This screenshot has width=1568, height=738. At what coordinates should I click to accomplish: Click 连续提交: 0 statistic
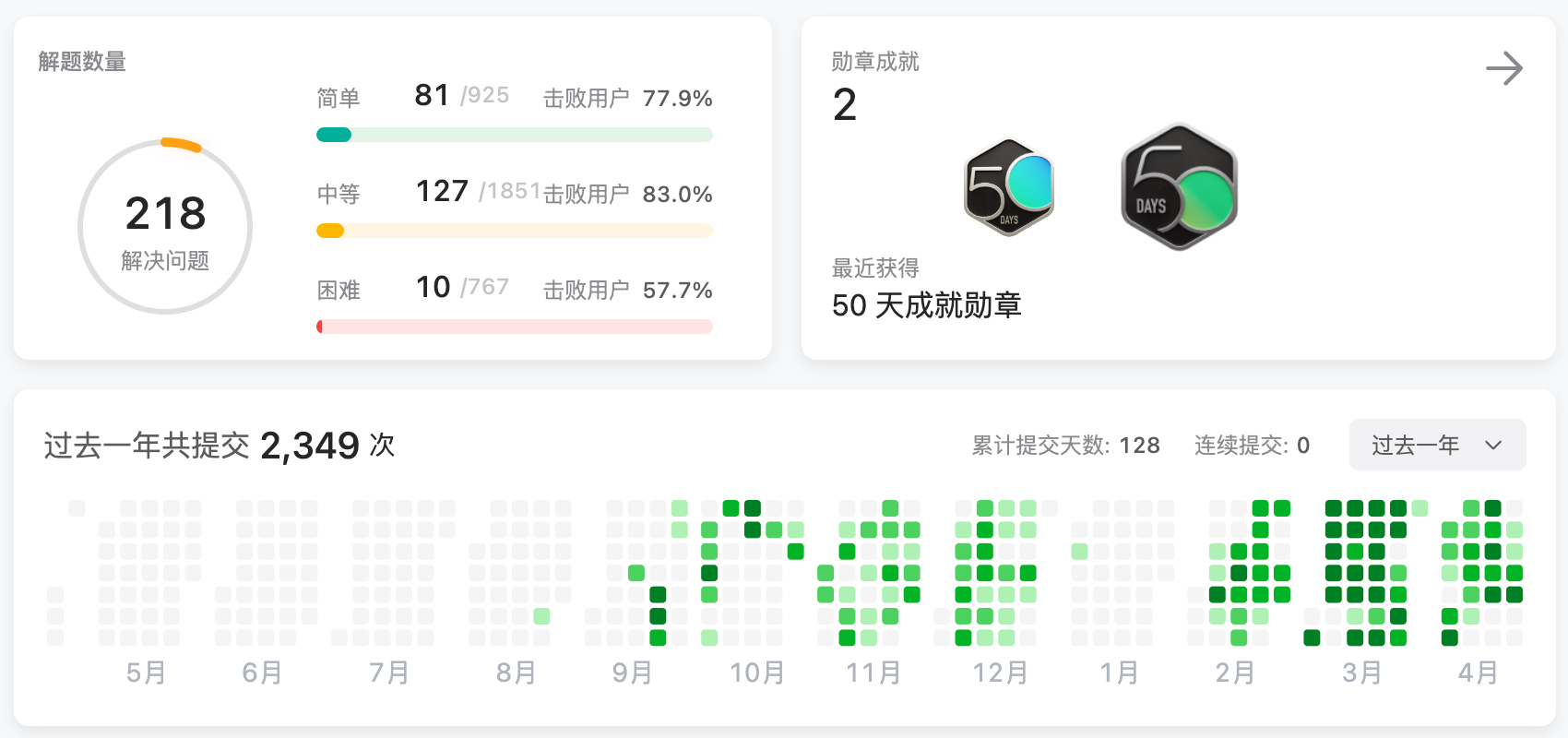[x=1252, y=446]
